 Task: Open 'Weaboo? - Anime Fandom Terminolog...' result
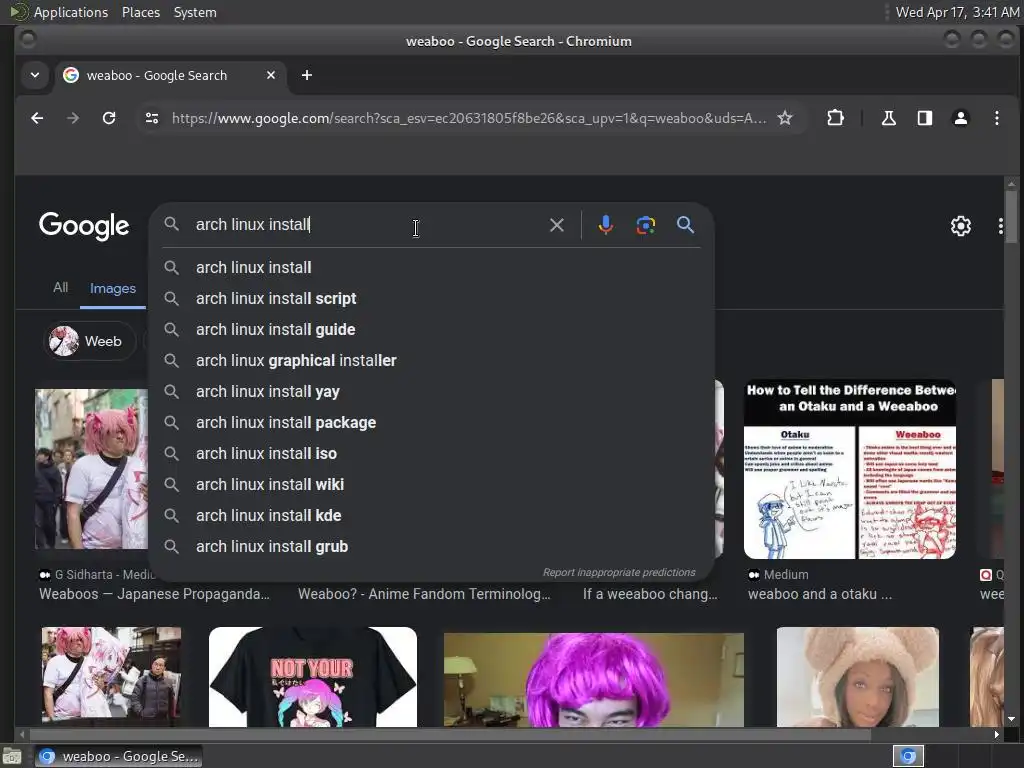click(424, 594)
